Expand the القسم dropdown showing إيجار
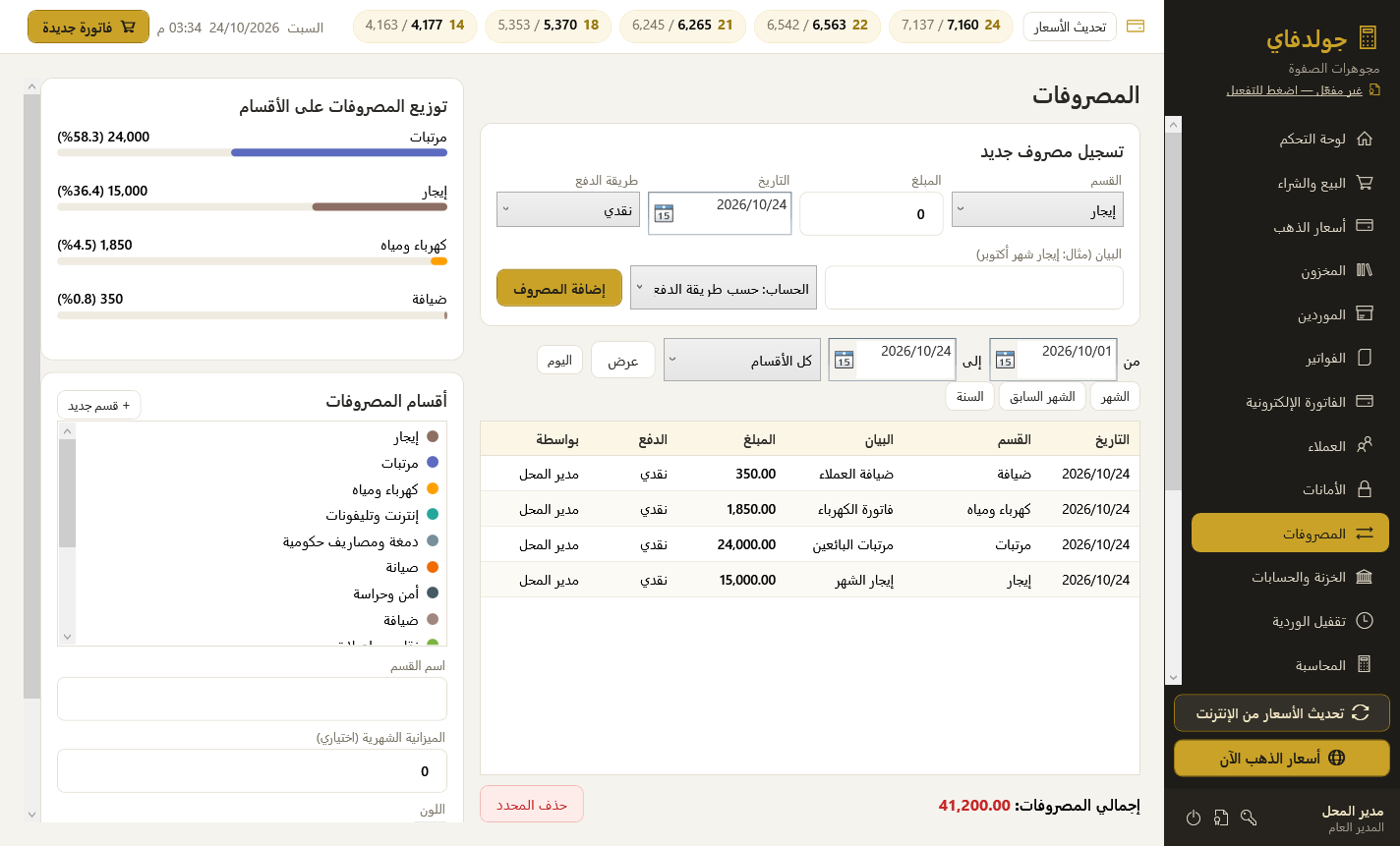The height and width of the screenshot is (846, 1400). coord(1037,209)
